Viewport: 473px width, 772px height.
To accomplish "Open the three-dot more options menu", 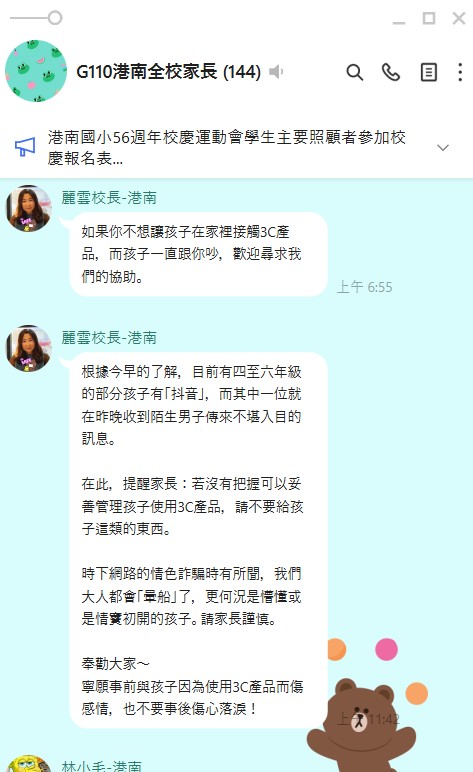I will point(460,72).
